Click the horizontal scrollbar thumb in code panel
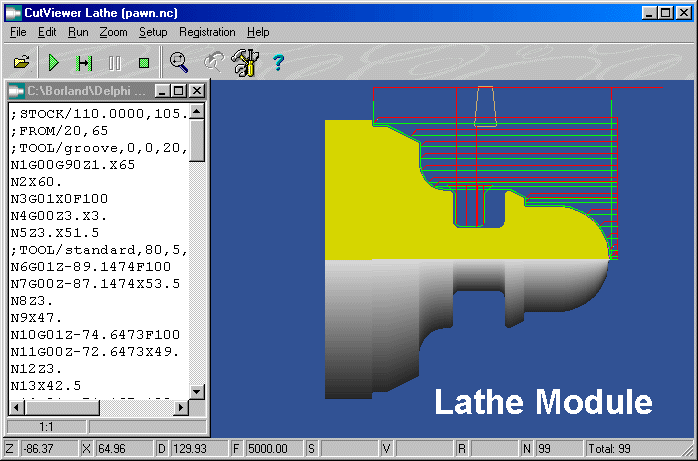The image size is (698, 461). coord(62,407)
